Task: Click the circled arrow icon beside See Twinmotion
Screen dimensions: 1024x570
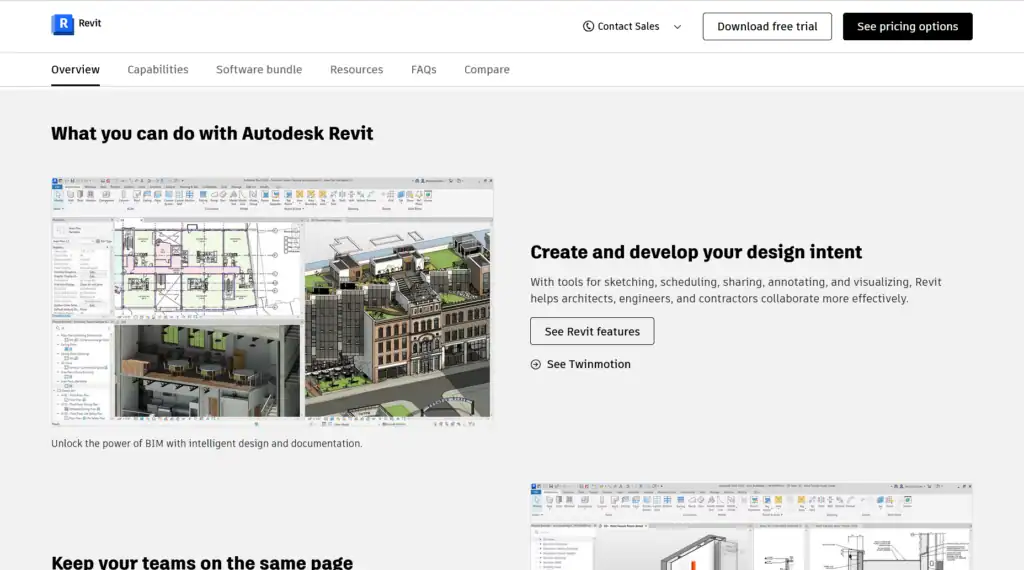Action: pos(536,364)
